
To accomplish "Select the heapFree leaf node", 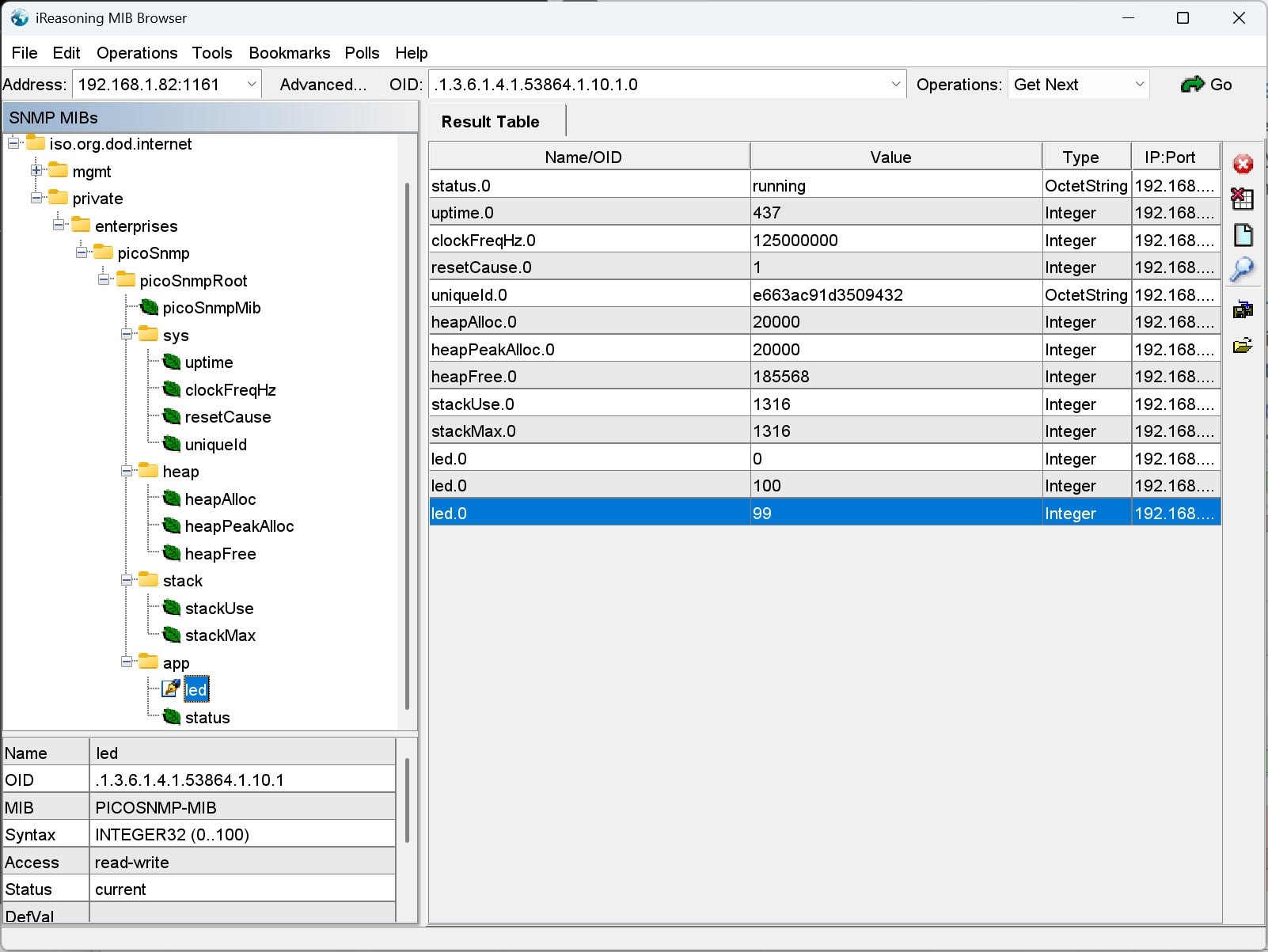I will coord(220,554).
